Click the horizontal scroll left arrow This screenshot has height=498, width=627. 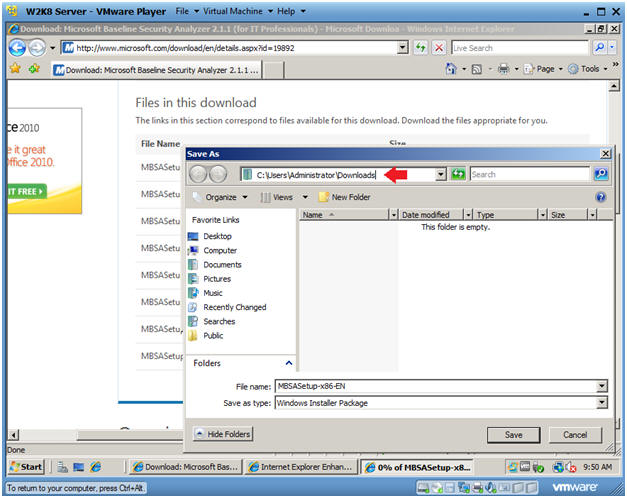click(14, 435)
